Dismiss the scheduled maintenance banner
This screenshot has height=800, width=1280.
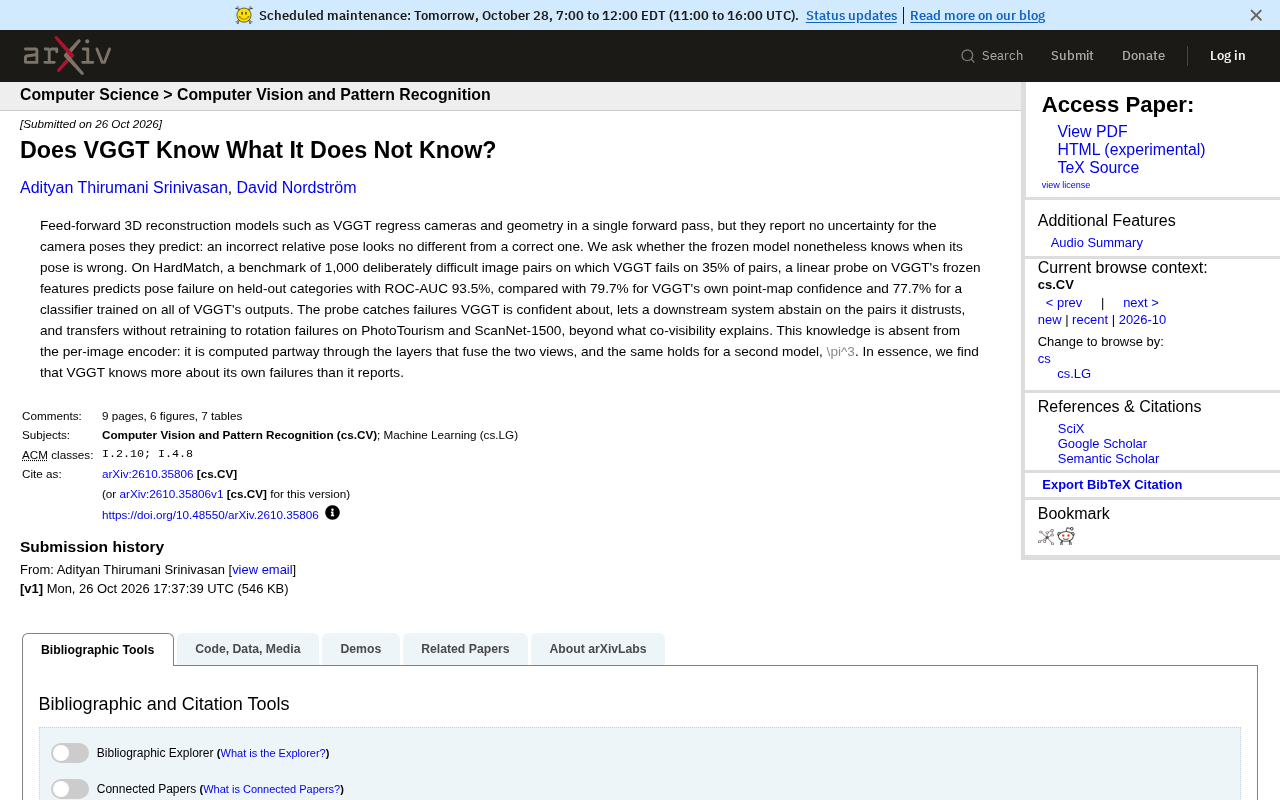coord(1256,15)
